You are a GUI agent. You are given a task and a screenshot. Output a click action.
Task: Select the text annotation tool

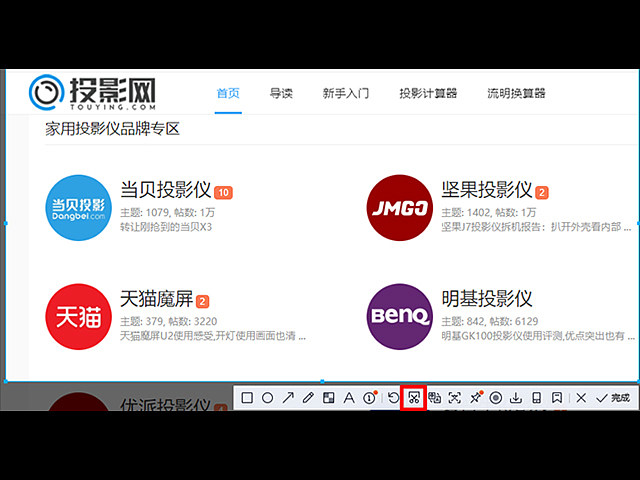349,398
